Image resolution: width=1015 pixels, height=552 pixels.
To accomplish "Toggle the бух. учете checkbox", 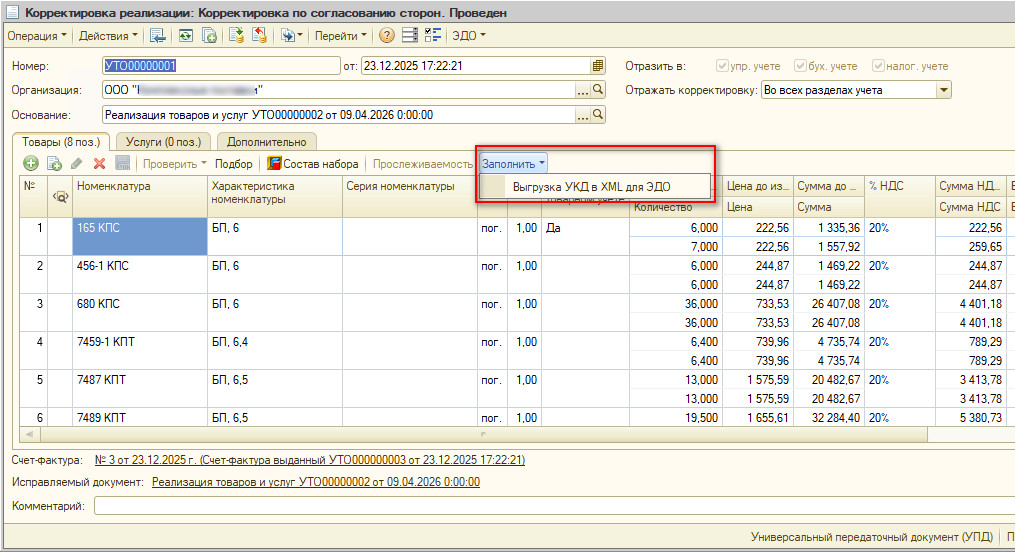I will pyautogui.click(x=800, y=65).
